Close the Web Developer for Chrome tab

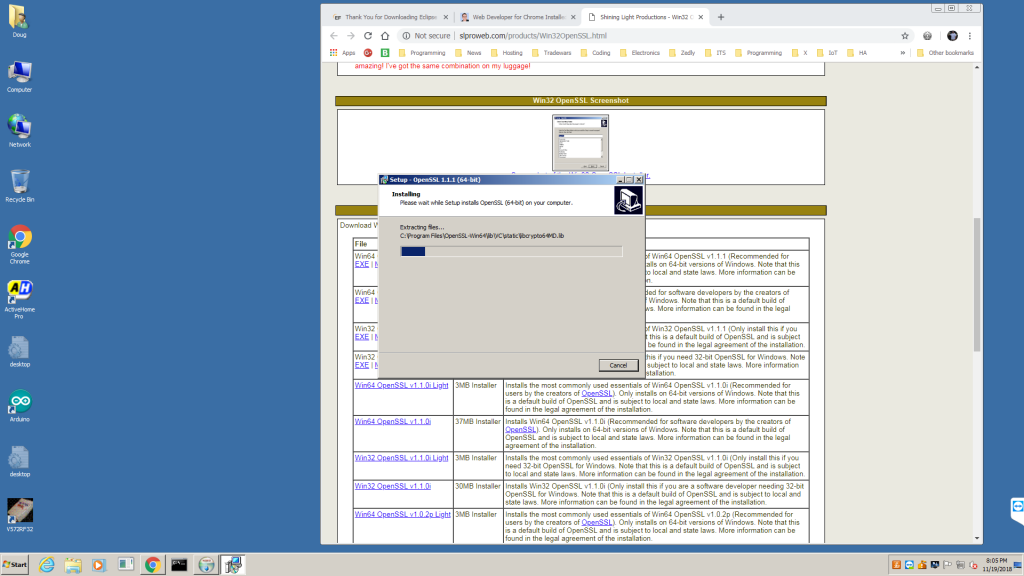[x=573, y=17]
